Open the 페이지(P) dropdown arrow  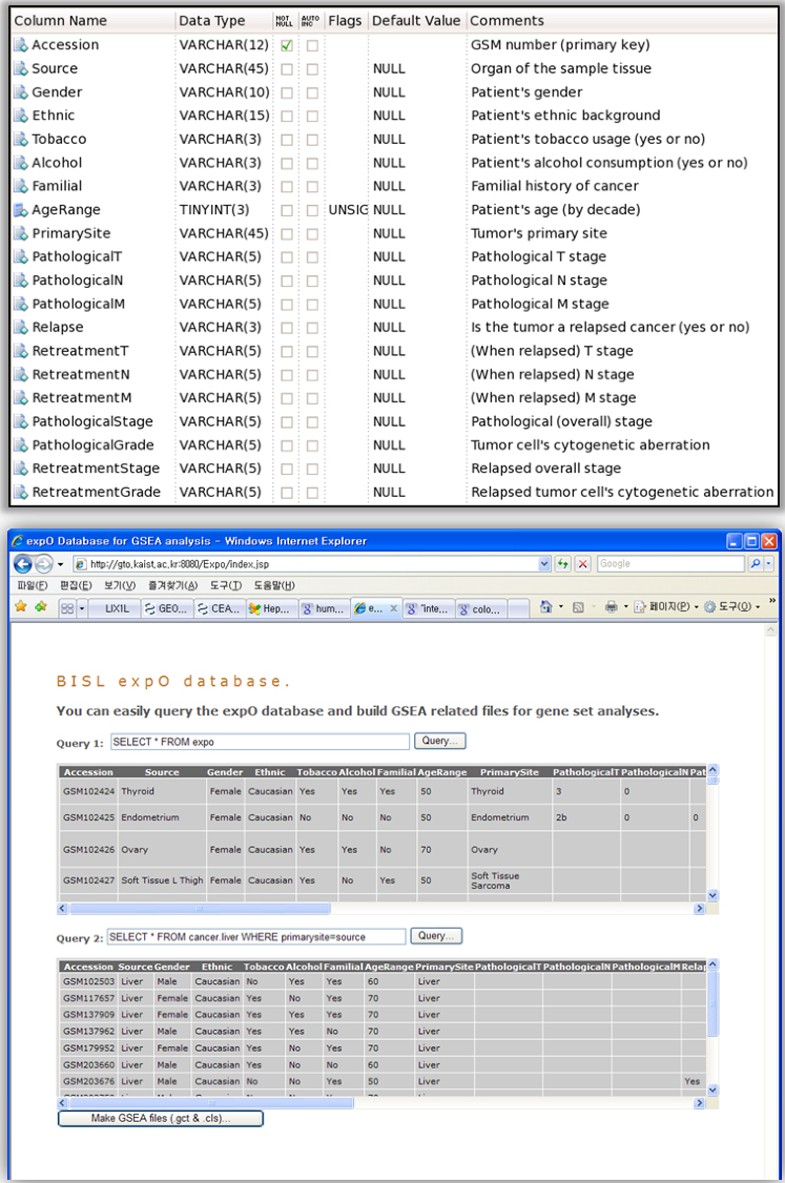pos(696,607)
